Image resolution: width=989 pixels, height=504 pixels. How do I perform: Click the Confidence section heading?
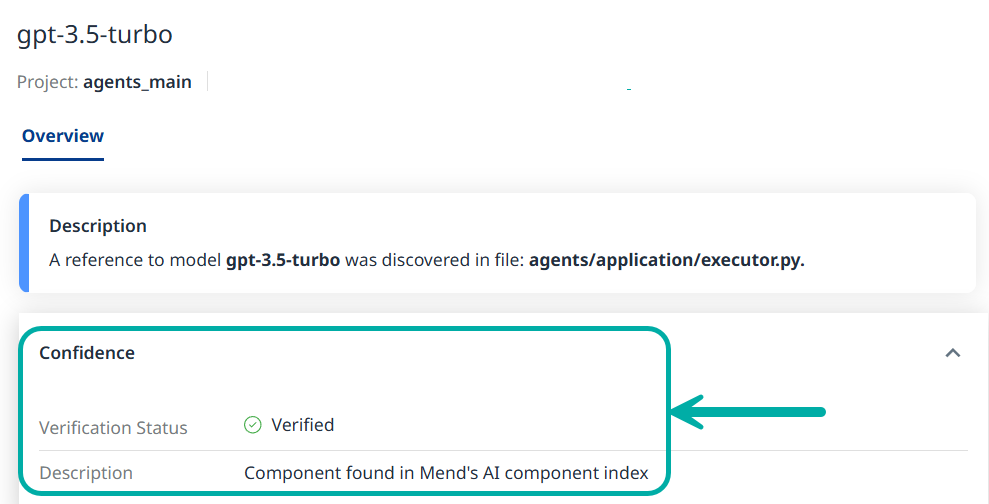[87, 353]
